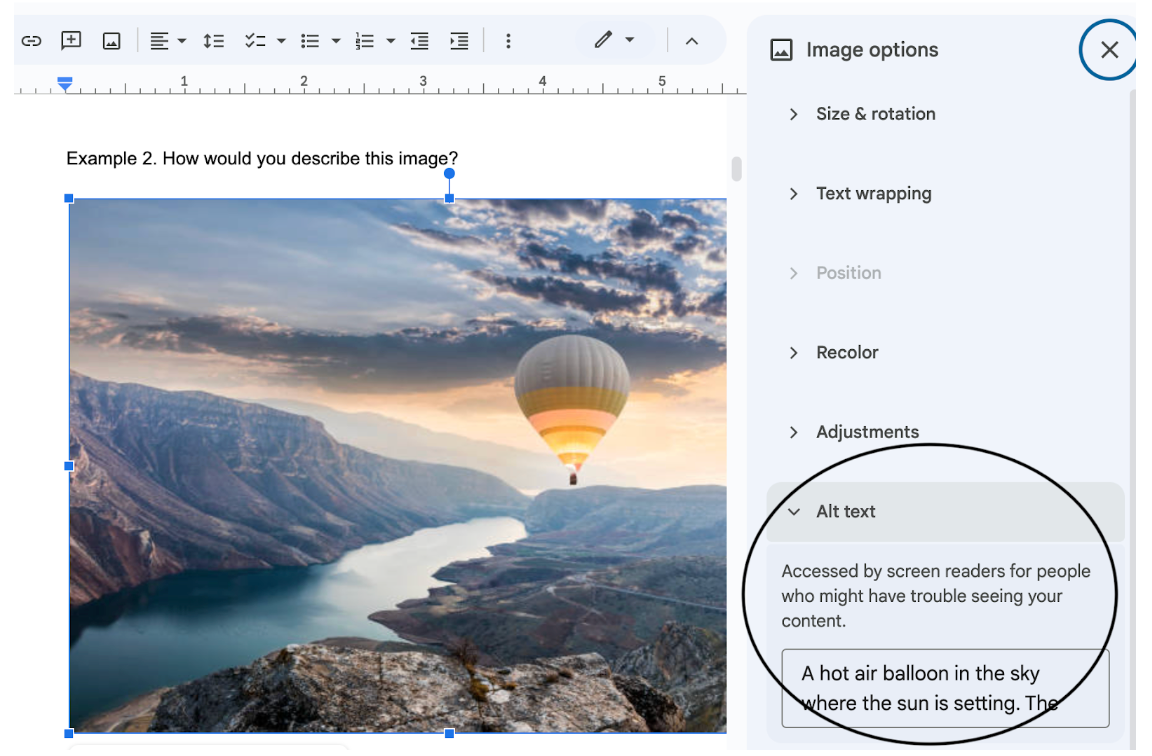The height and width of the screenshot is (756, 1152).
Task: Collapse the Alt text section
Action: 845,511
